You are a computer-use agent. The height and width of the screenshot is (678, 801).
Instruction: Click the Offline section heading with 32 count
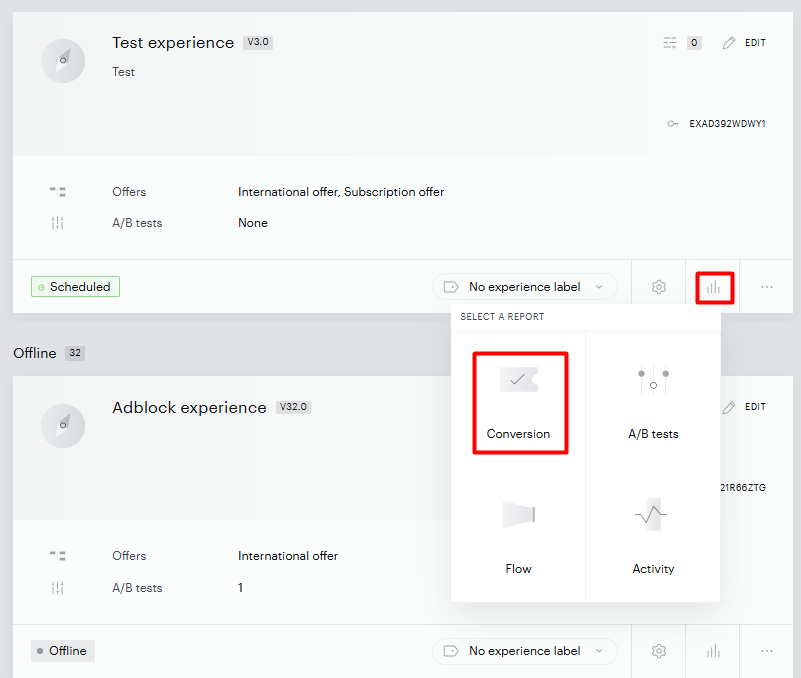tap(49, 353)
